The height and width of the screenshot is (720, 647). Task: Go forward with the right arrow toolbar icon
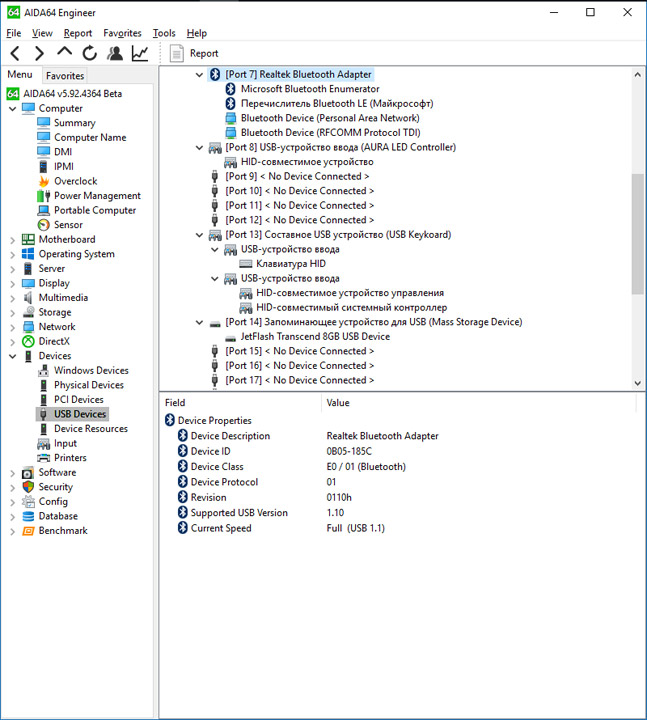coord(39,53)
